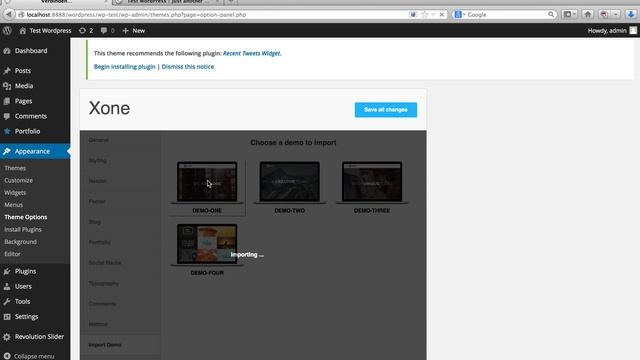
Task: Open Menus submenu item
Action: click(x=13, y=205)
